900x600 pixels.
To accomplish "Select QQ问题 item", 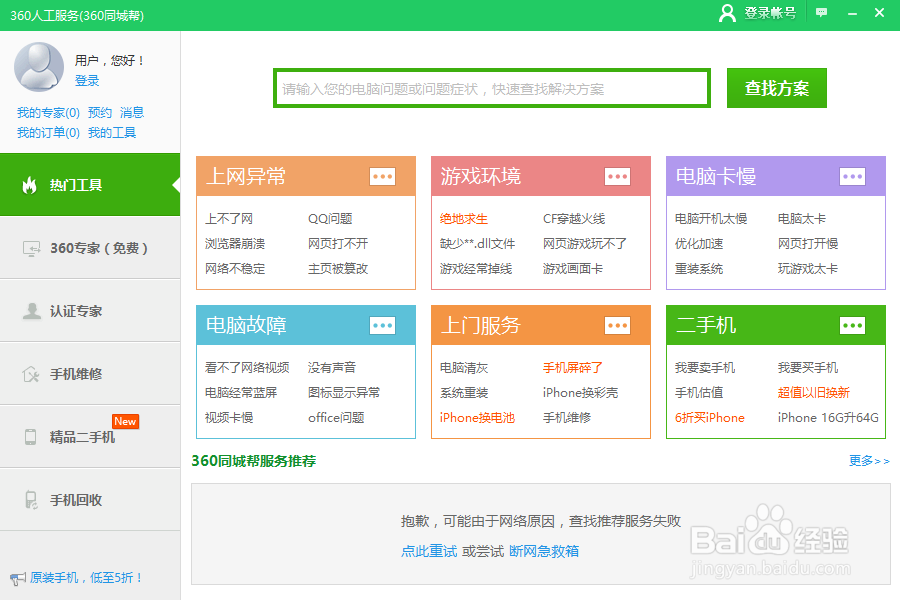I will (330, 219).
